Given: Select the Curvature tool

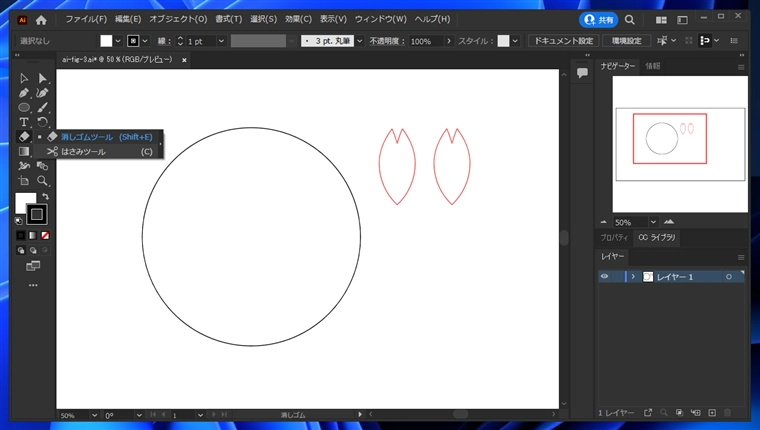Looking at the screenshot, I should coord(42,93).
